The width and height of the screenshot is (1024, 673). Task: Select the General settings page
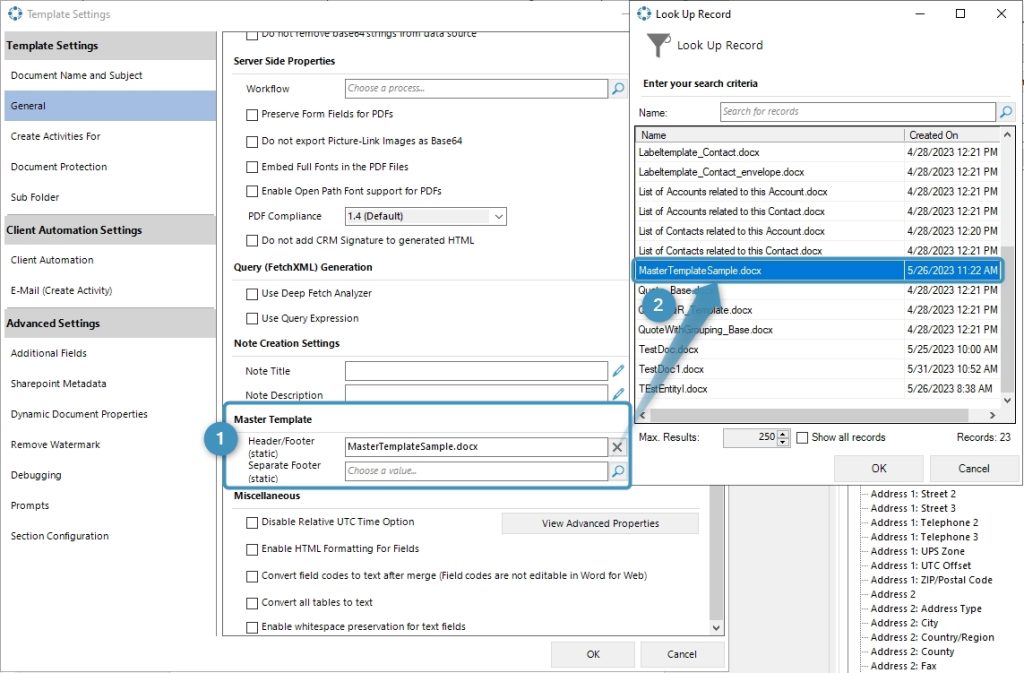110,106
